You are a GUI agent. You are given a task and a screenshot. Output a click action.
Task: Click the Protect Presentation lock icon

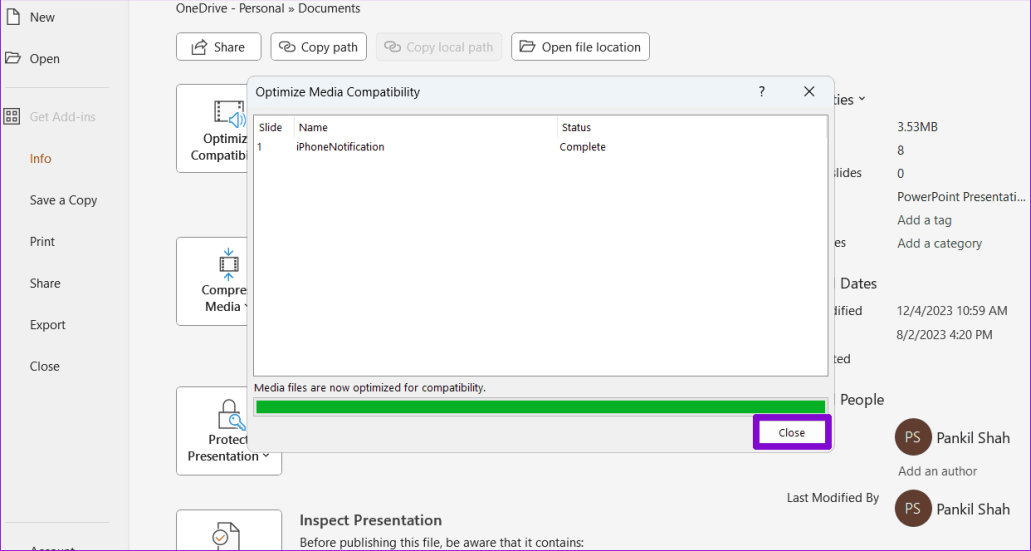tap(231, 415)
